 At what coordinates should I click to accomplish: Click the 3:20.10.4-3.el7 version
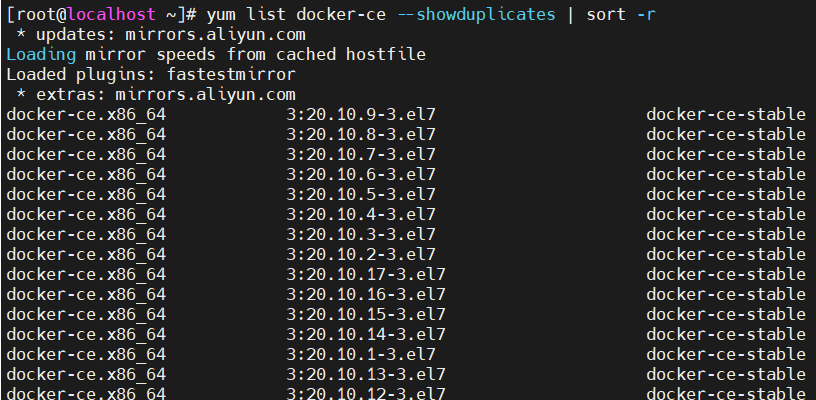click(x=361, y=214)
